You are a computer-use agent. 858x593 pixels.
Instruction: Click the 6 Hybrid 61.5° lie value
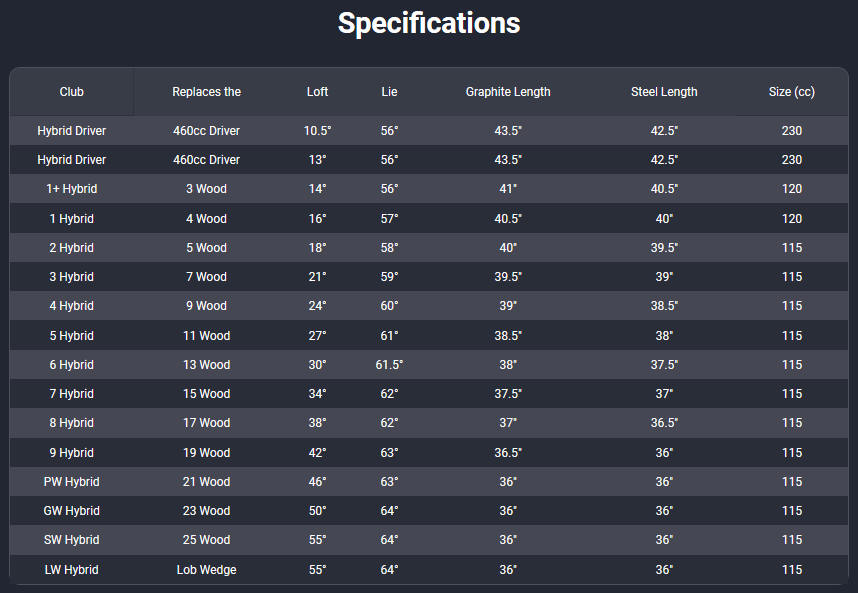(x=389, y=365)
